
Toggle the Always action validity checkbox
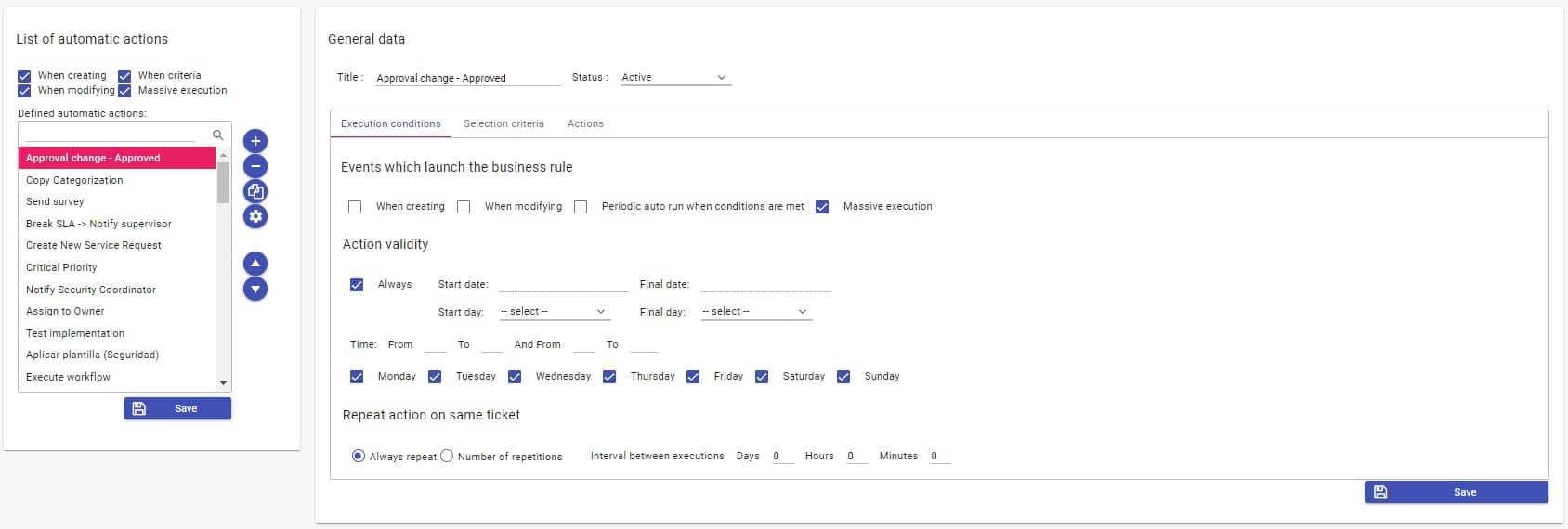[357, 285]
